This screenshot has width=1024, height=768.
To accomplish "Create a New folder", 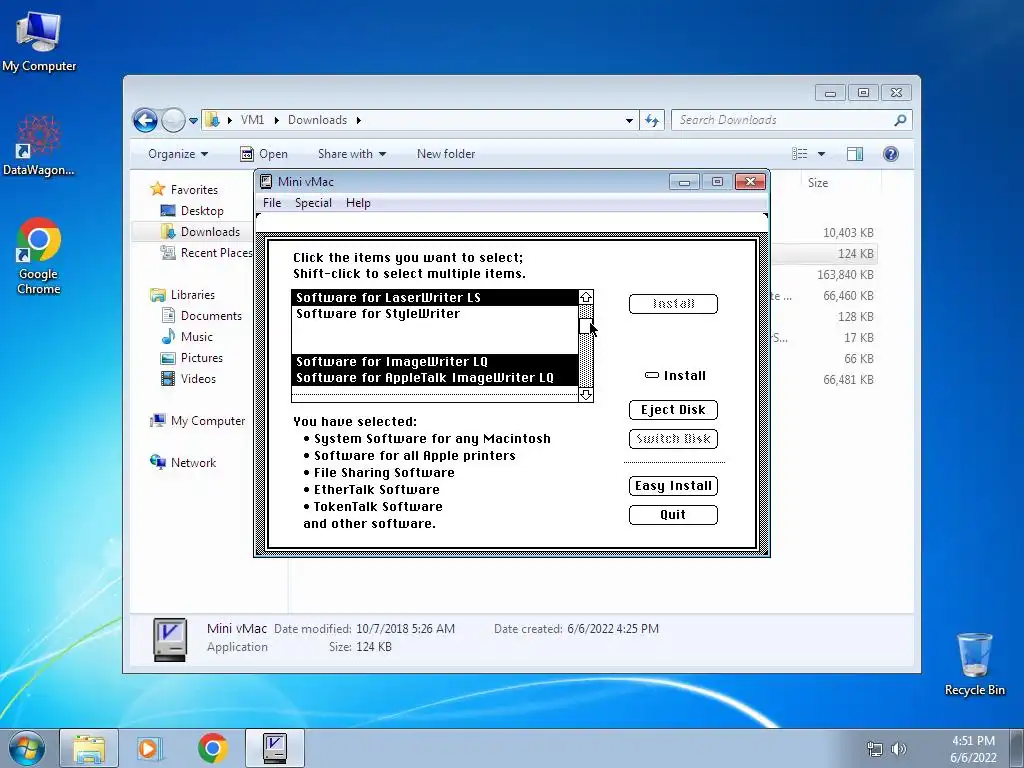I will [446, 154].
